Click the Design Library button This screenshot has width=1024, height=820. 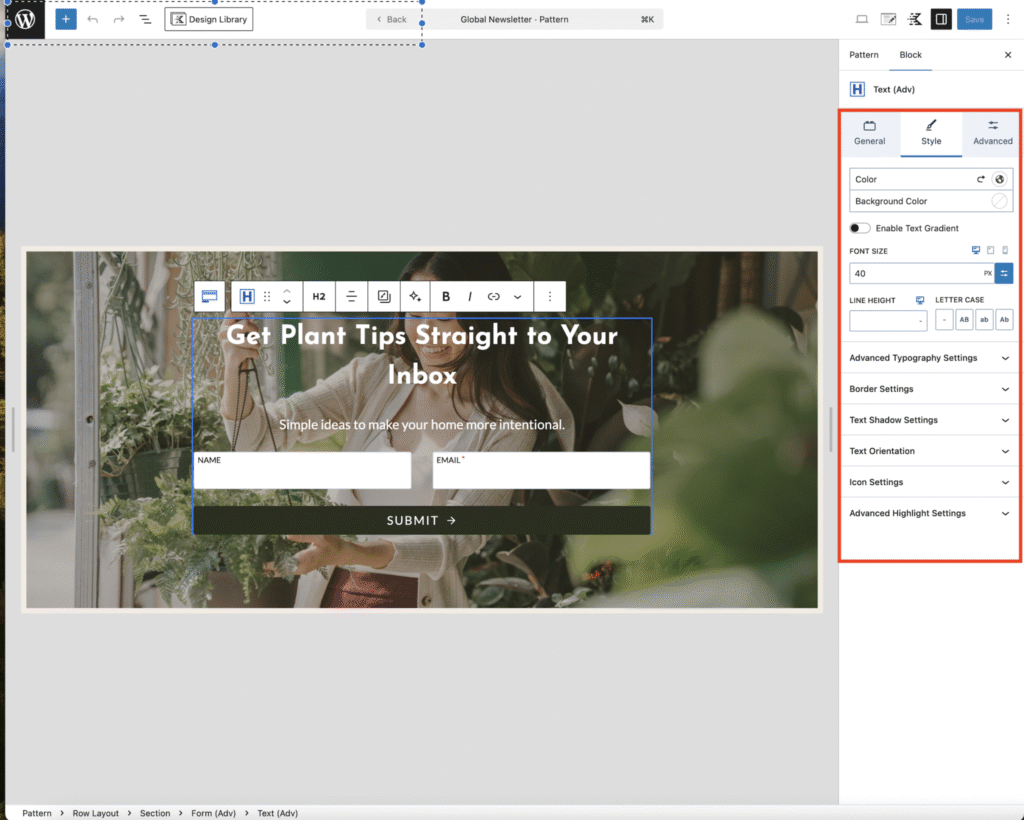209,19
